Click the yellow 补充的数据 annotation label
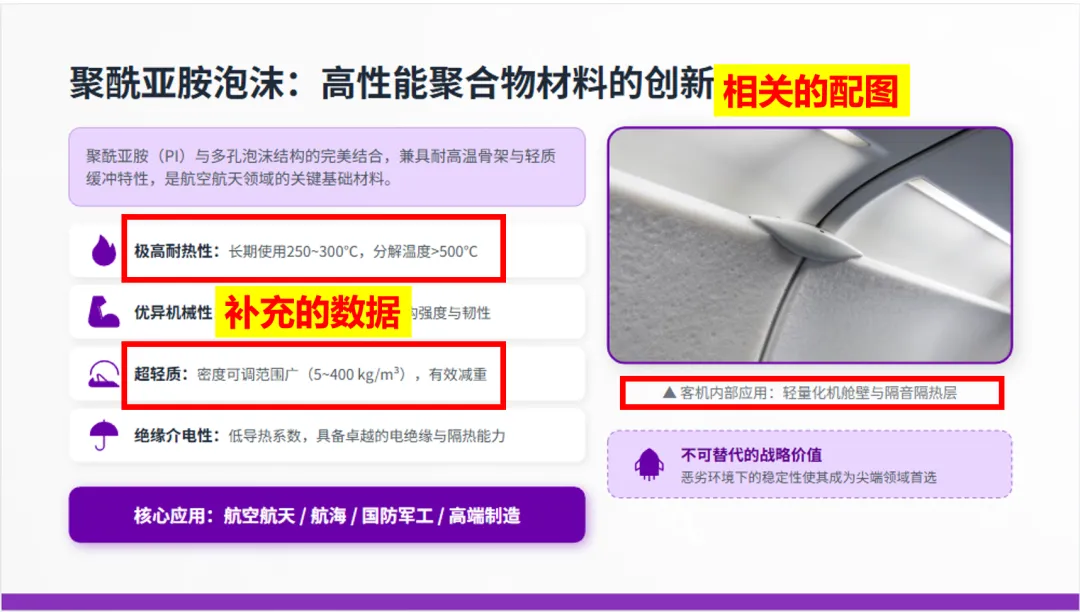 pyautogui.click(x=313, y=312)
